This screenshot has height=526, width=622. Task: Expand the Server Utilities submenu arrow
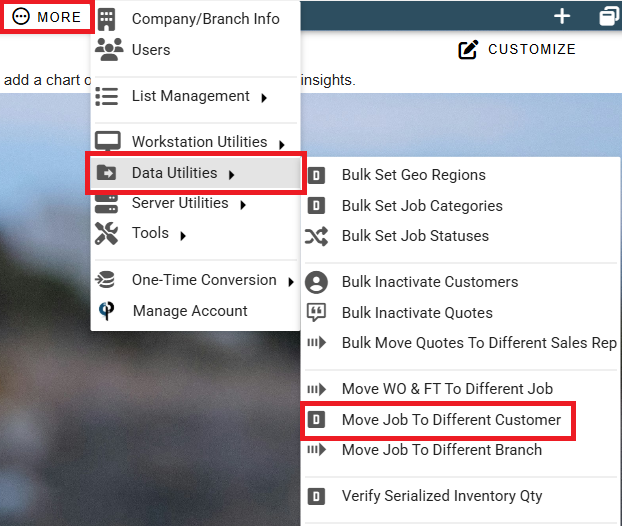tap(243, 205)
